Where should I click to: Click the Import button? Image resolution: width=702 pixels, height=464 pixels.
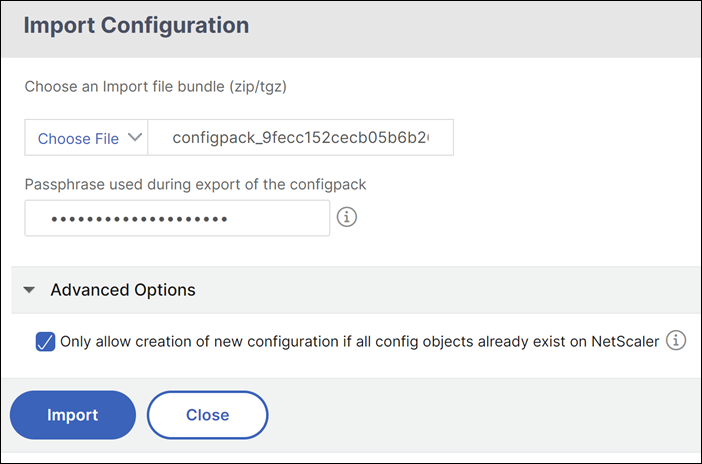click(x=73, y=415)
